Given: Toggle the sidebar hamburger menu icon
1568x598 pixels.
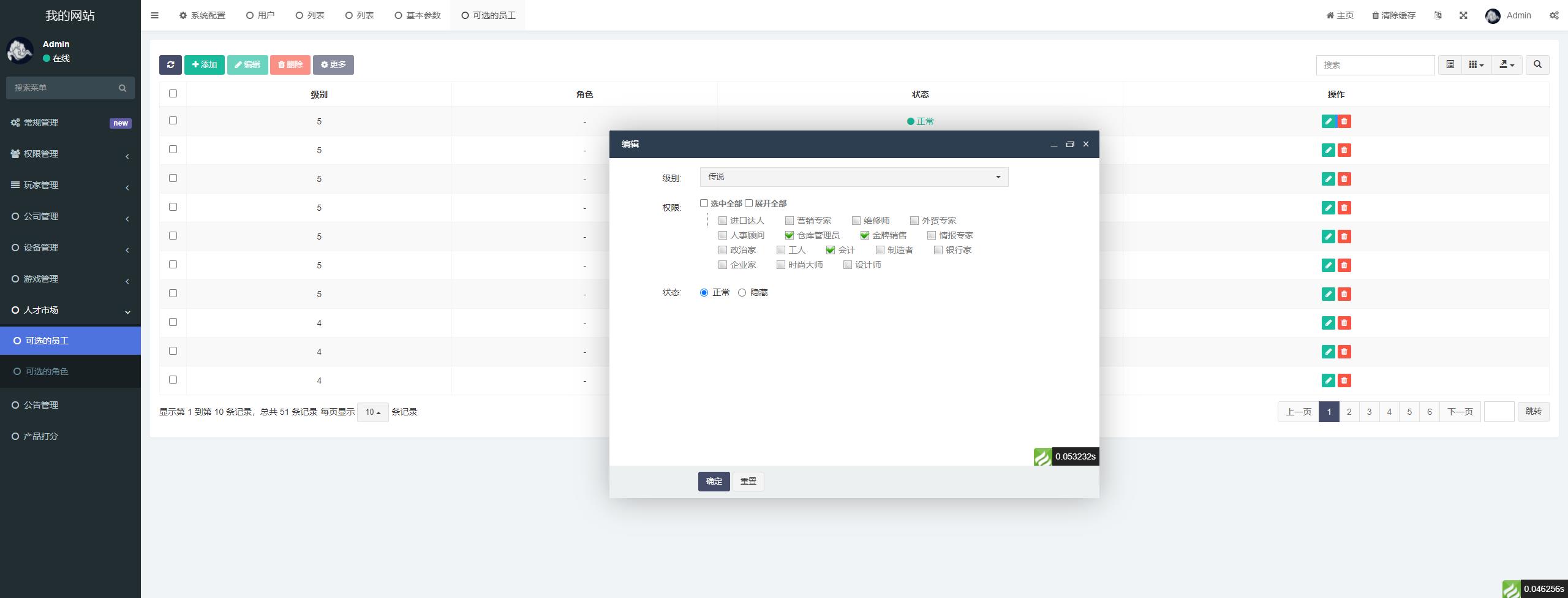Looking at the screenshot, I should (x=154, y=15).
